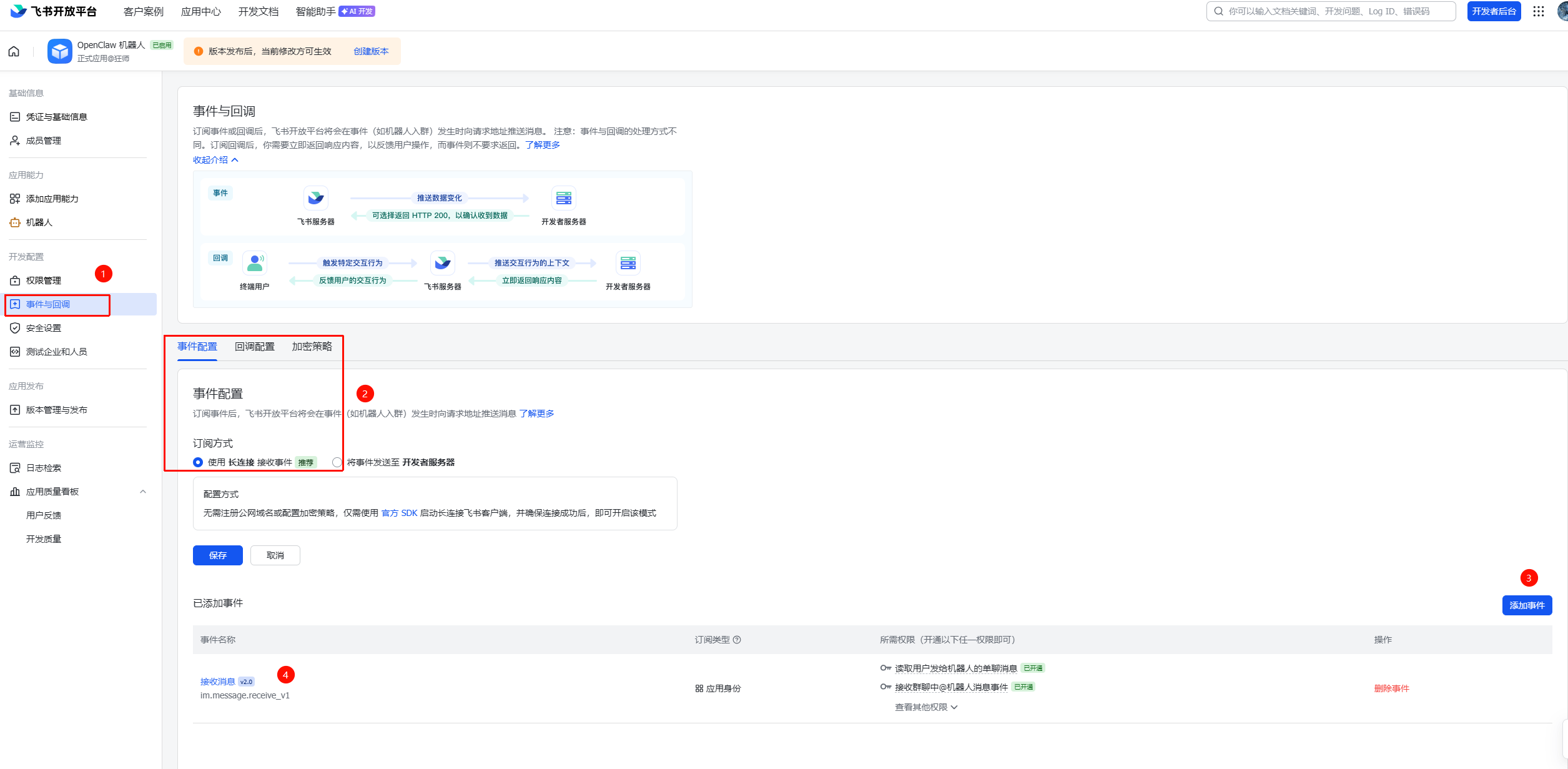Open 机器人 robot sidebar item
This screenshot has height=769, width=1568.
coord(39,222)
